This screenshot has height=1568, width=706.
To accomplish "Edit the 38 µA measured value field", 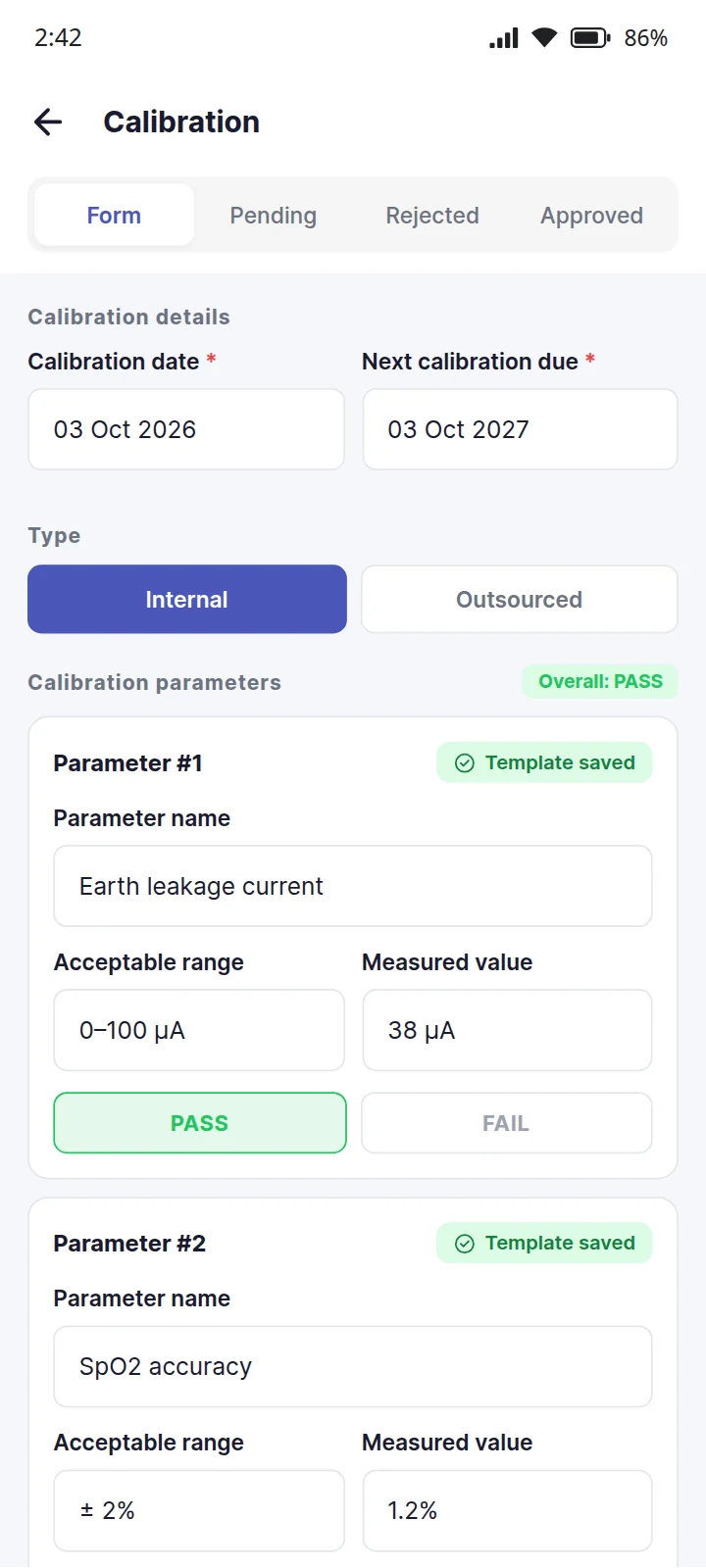I will tap(507, 1030).
